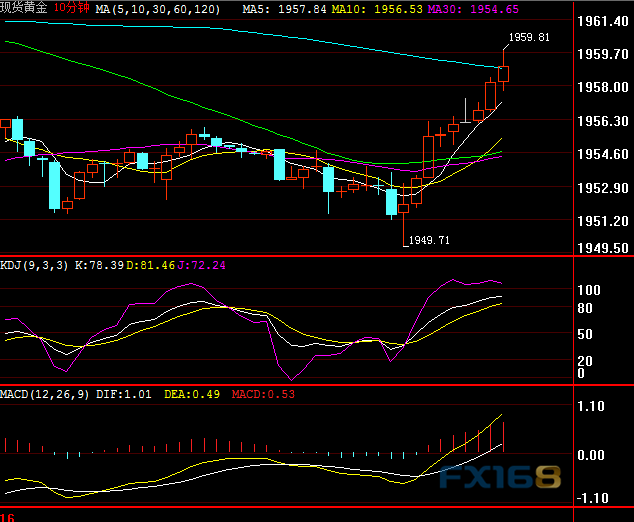Click the DEA:0.49 value

(192, 394)
